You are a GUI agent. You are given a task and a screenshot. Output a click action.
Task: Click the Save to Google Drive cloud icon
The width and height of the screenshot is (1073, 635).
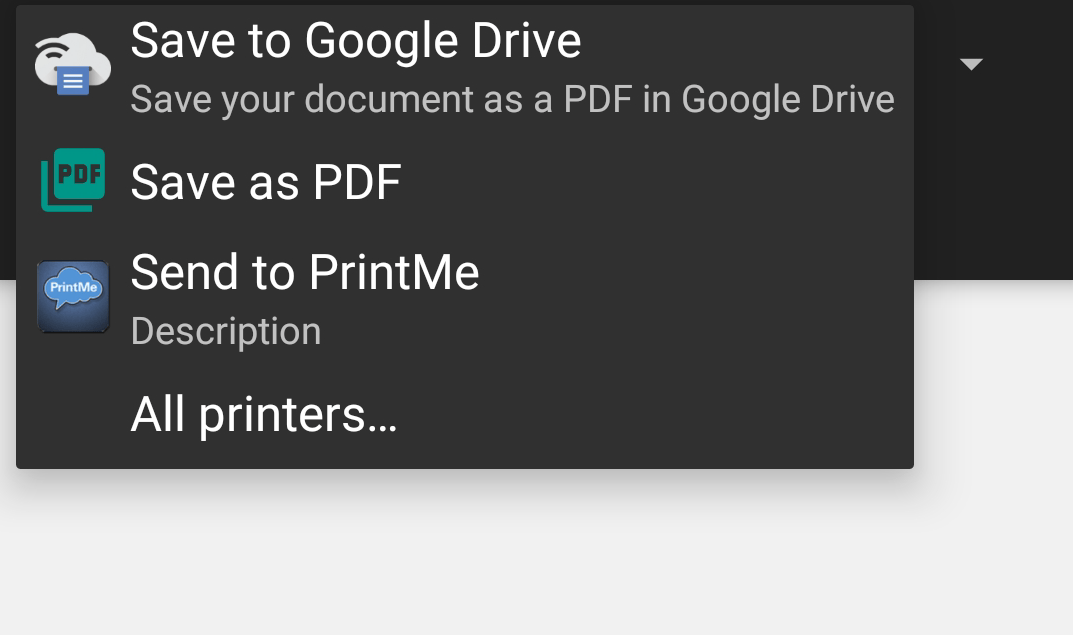[72, 62]
